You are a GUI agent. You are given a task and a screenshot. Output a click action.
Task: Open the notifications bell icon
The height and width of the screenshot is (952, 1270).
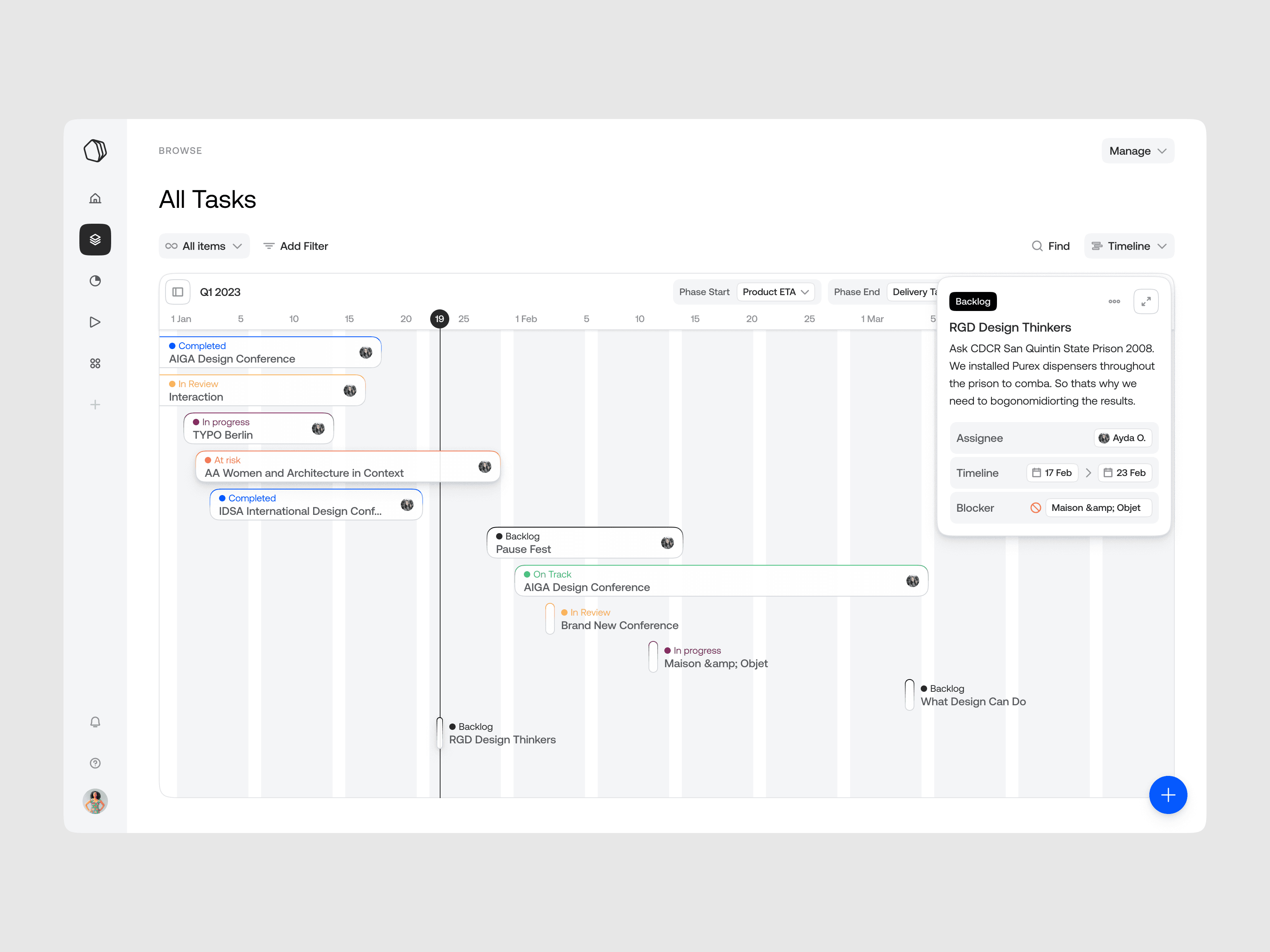point(95,722)
